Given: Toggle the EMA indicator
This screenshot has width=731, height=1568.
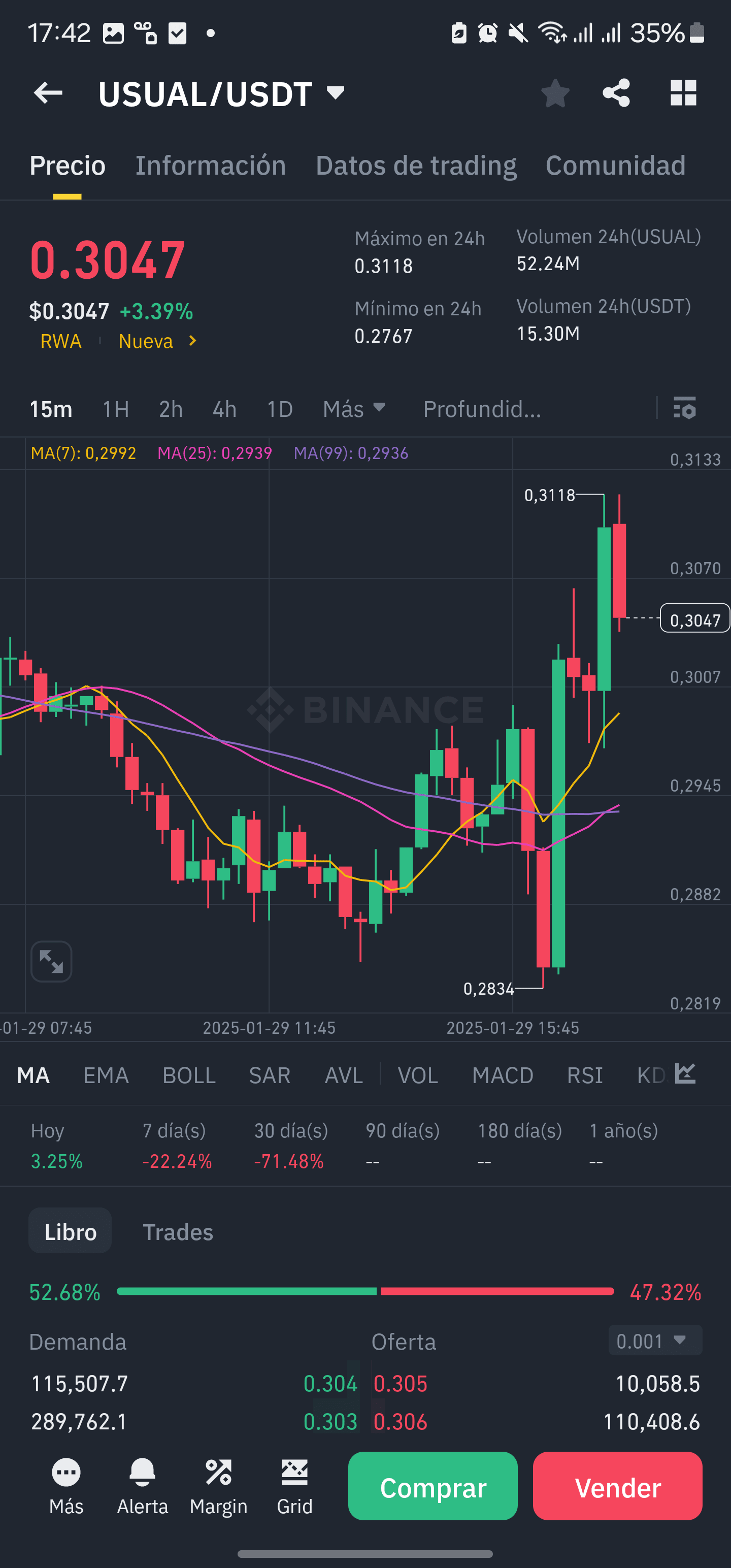Looking at the screenshot, I should click(106, 1075).
